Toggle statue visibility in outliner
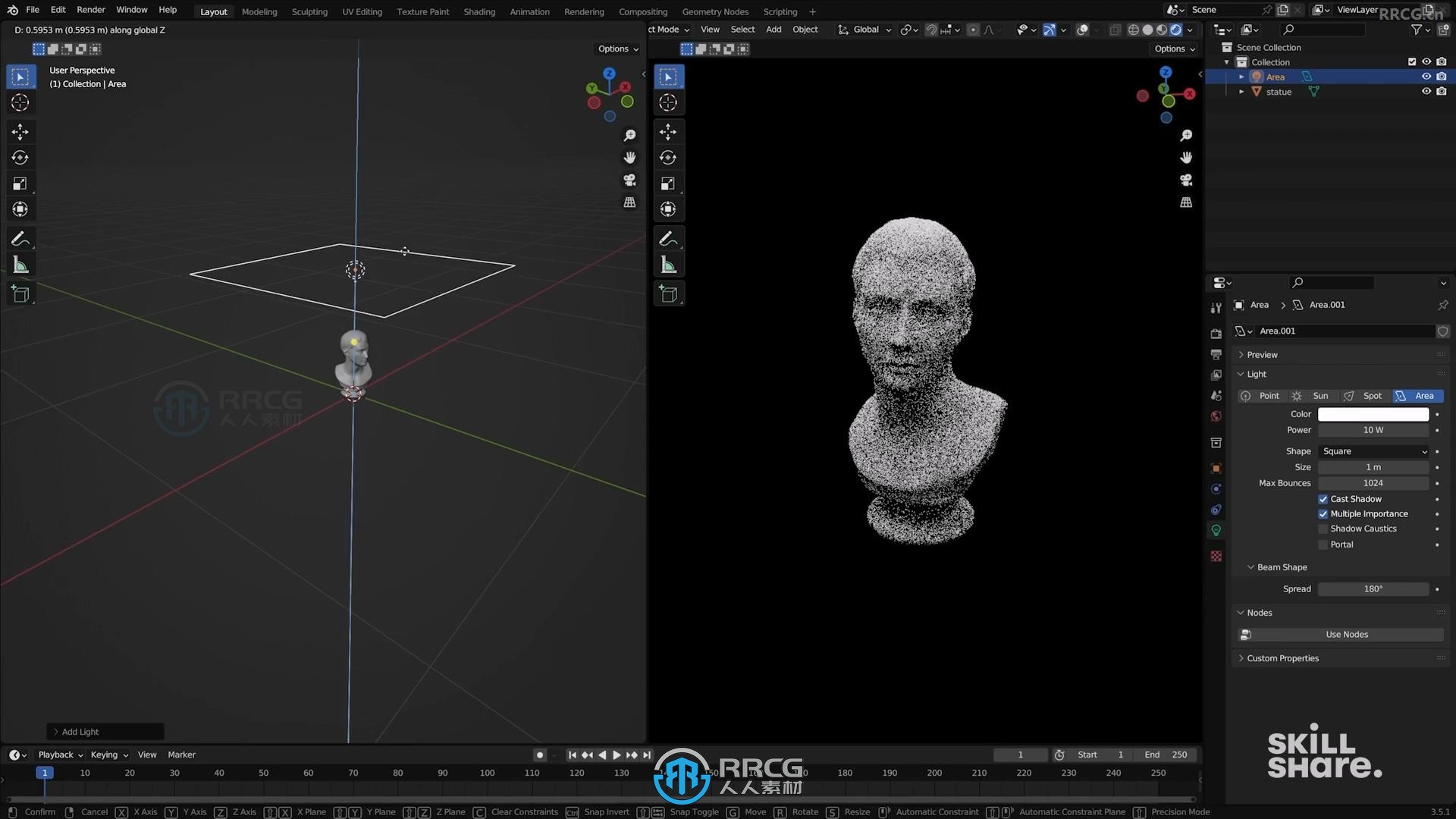The image size is (1456, 819). 1427,91
